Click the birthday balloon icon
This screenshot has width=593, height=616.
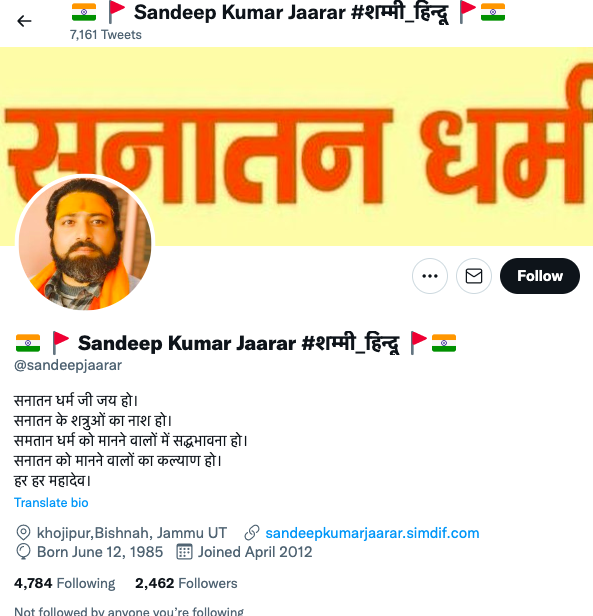coord(23,552)
